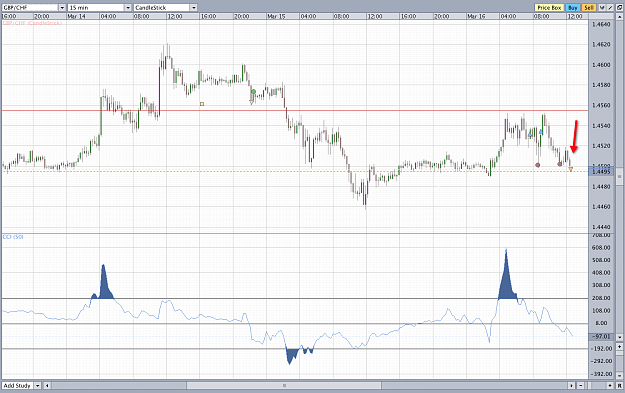Click the Mar 15 date label

coord(276,16)
